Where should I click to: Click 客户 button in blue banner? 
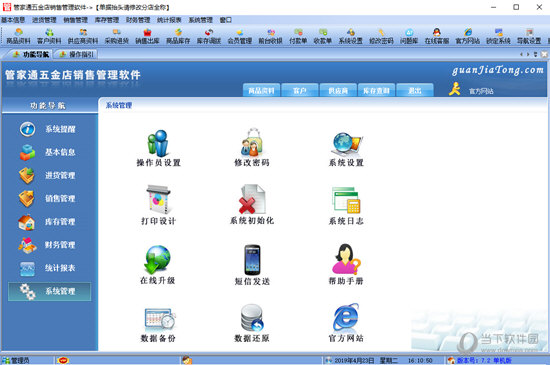300,90
